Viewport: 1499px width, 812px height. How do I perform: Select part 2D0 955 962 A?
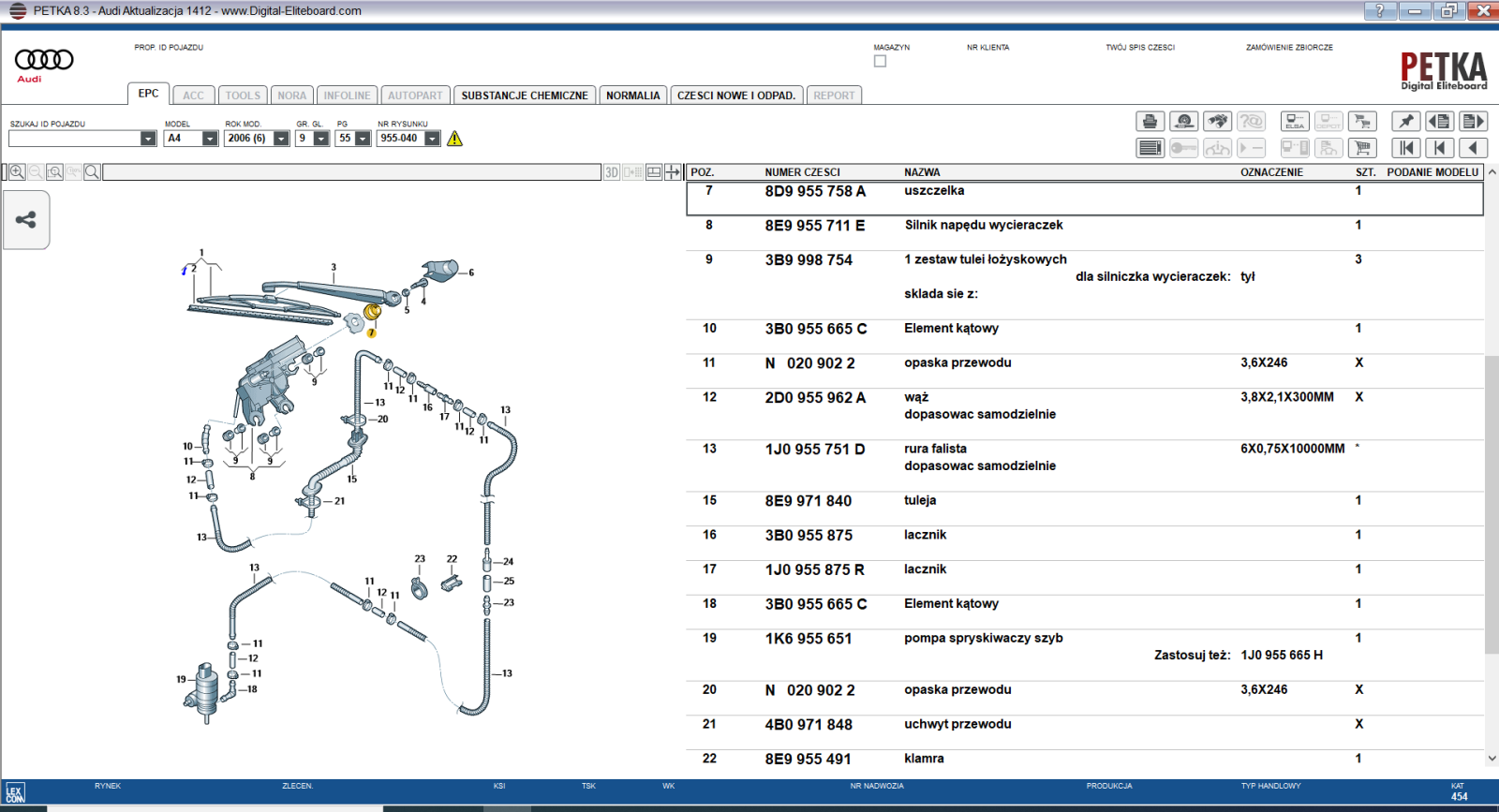tap(815, 398)
